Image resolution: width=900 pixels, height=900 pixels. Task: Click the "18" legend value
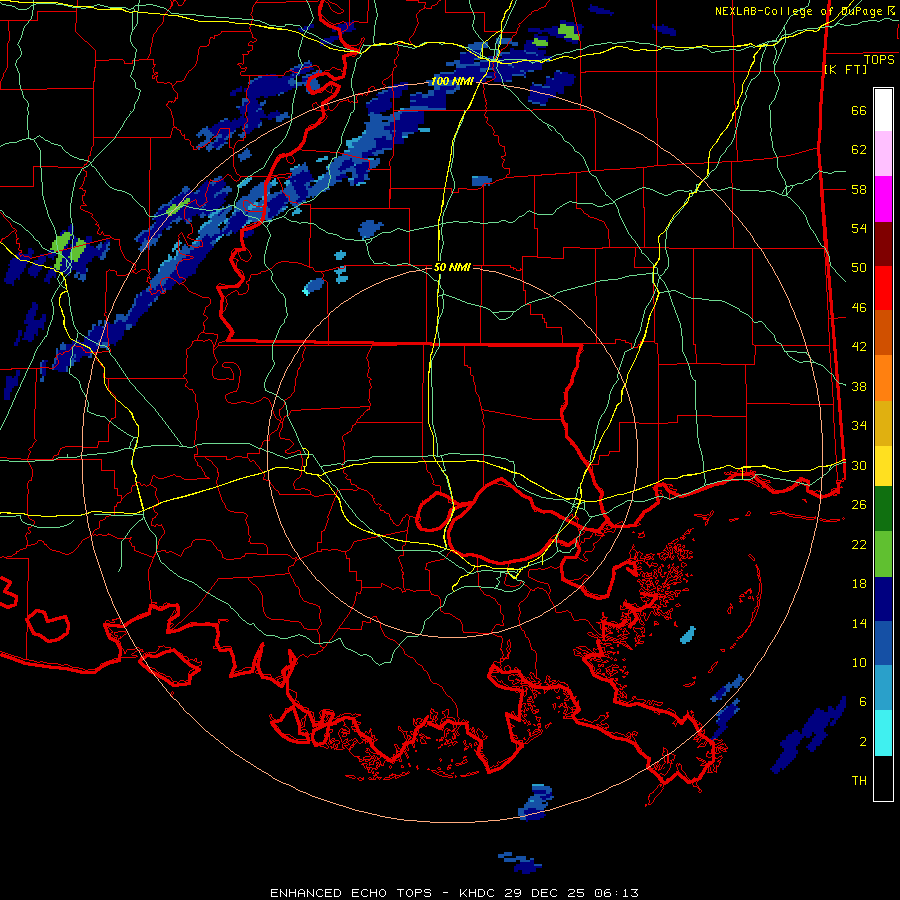click(859, 584)
